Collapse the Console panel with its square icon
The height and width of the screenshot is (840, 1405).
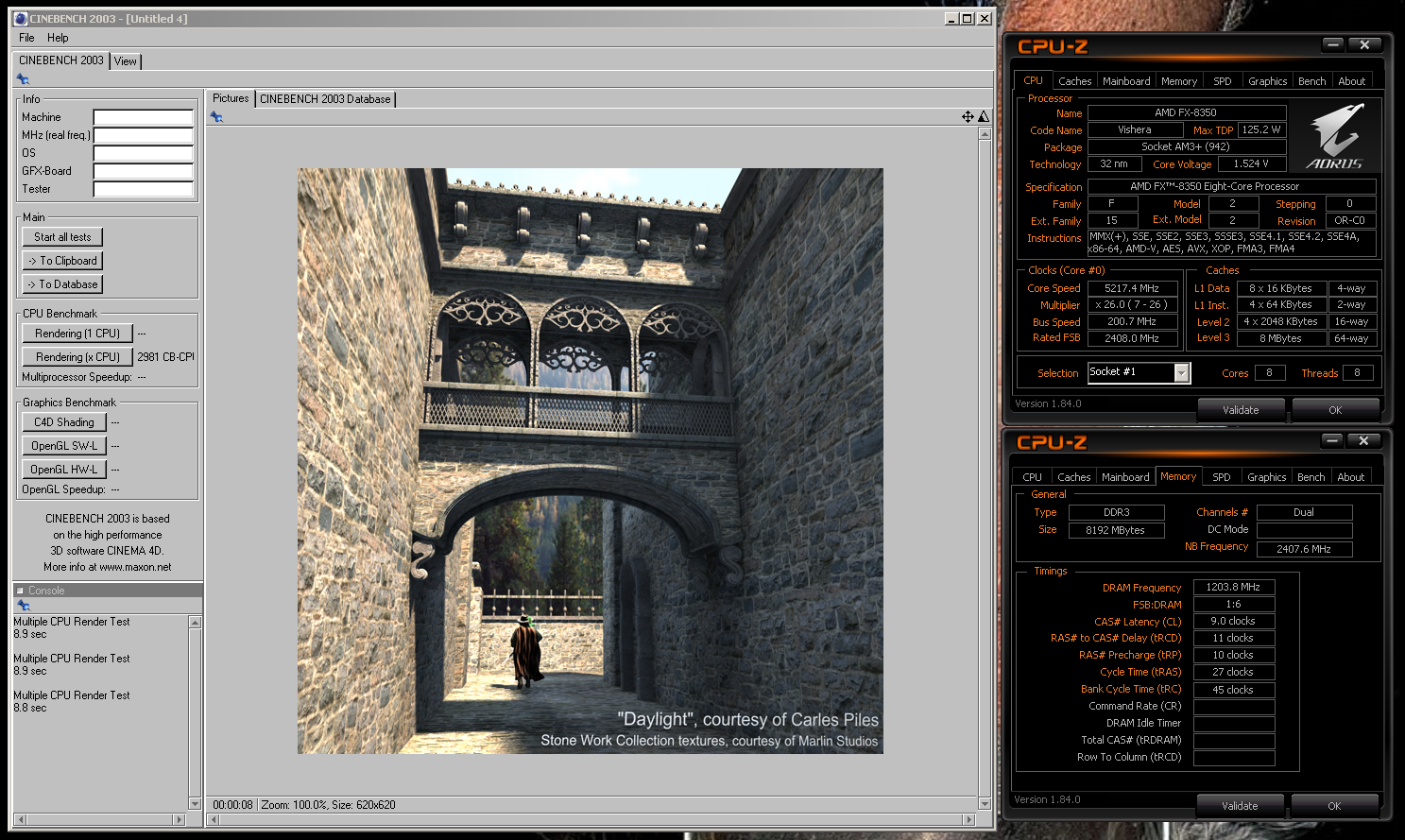pyautogui.click(x=20, y=591)
